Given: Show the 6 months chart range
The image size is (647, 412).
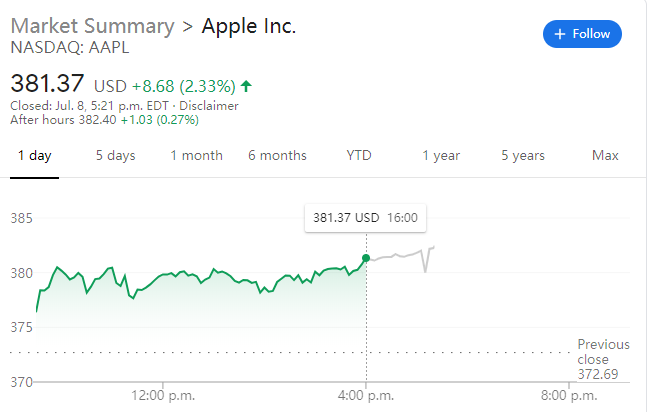Looking at the screenshot, I should pos(277,155).
